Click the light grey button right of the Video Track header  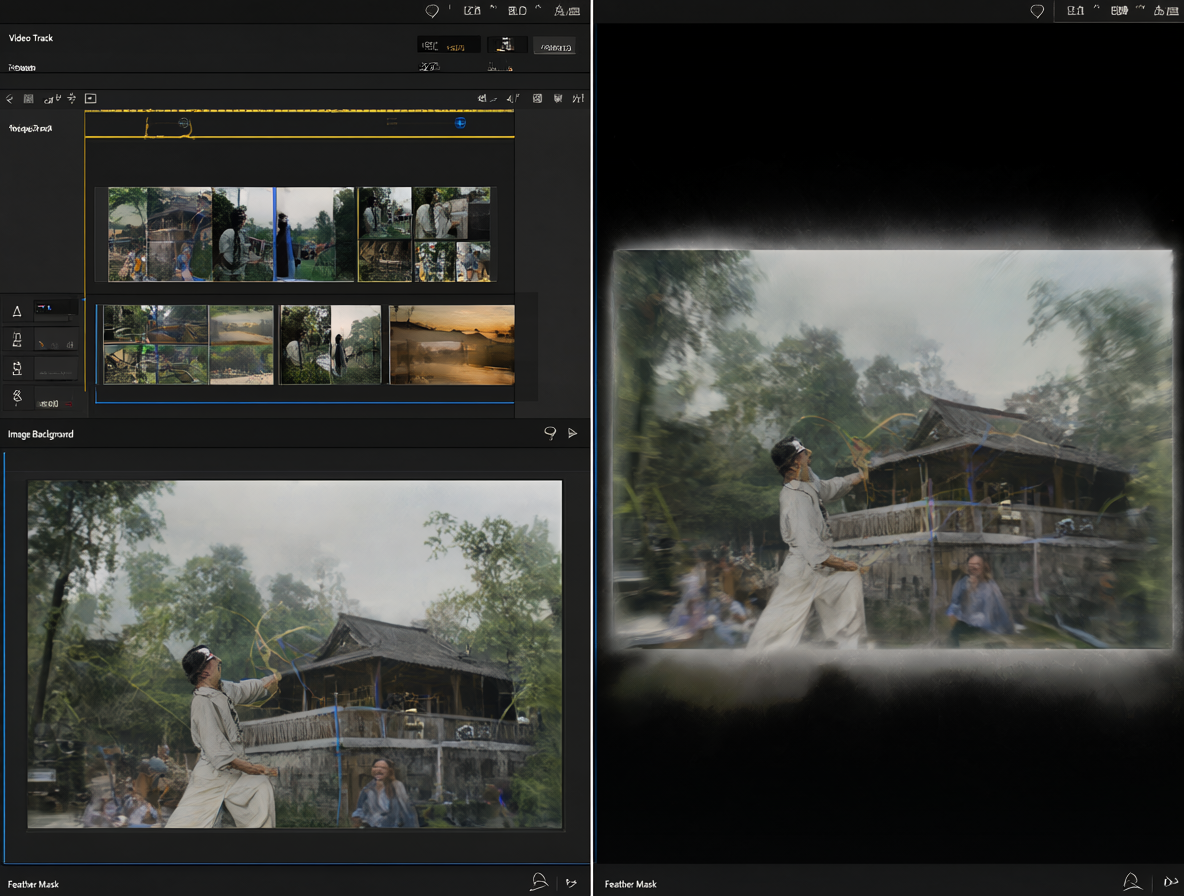pos(554,46)
